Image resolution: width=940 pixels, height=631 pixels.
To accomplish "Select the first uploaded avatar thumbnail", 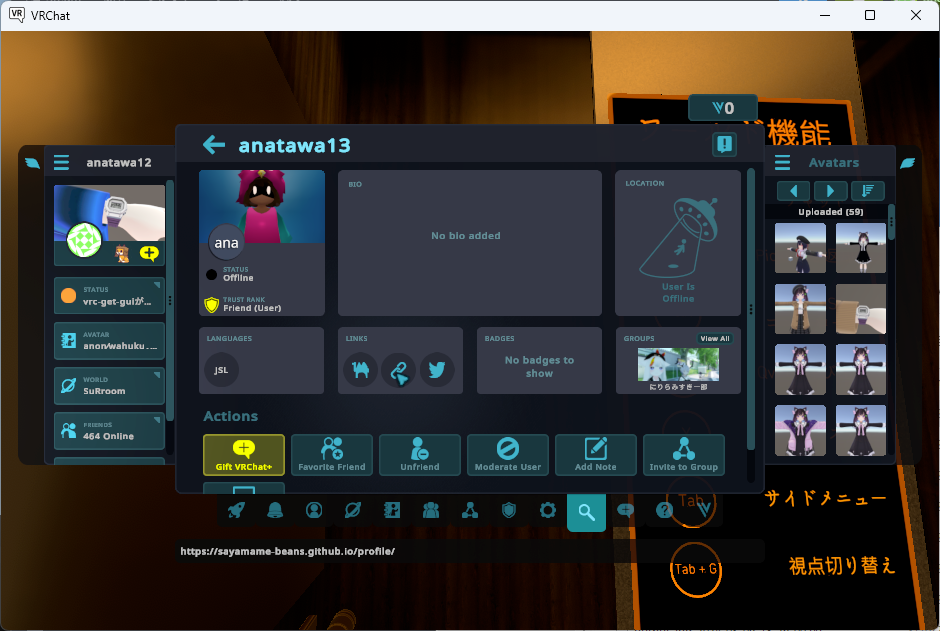I will click(x=800, y=248).
